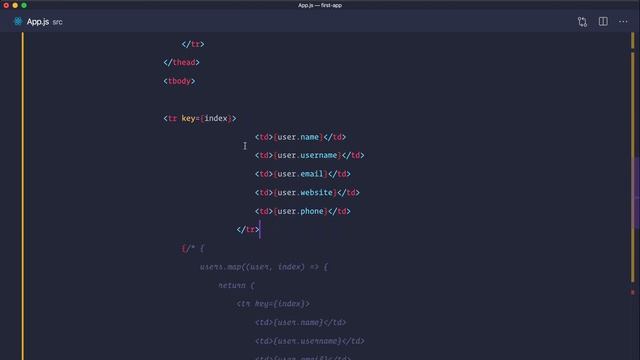Click the closing </thead> tag
640x360 pixels.
click(181, 62)
